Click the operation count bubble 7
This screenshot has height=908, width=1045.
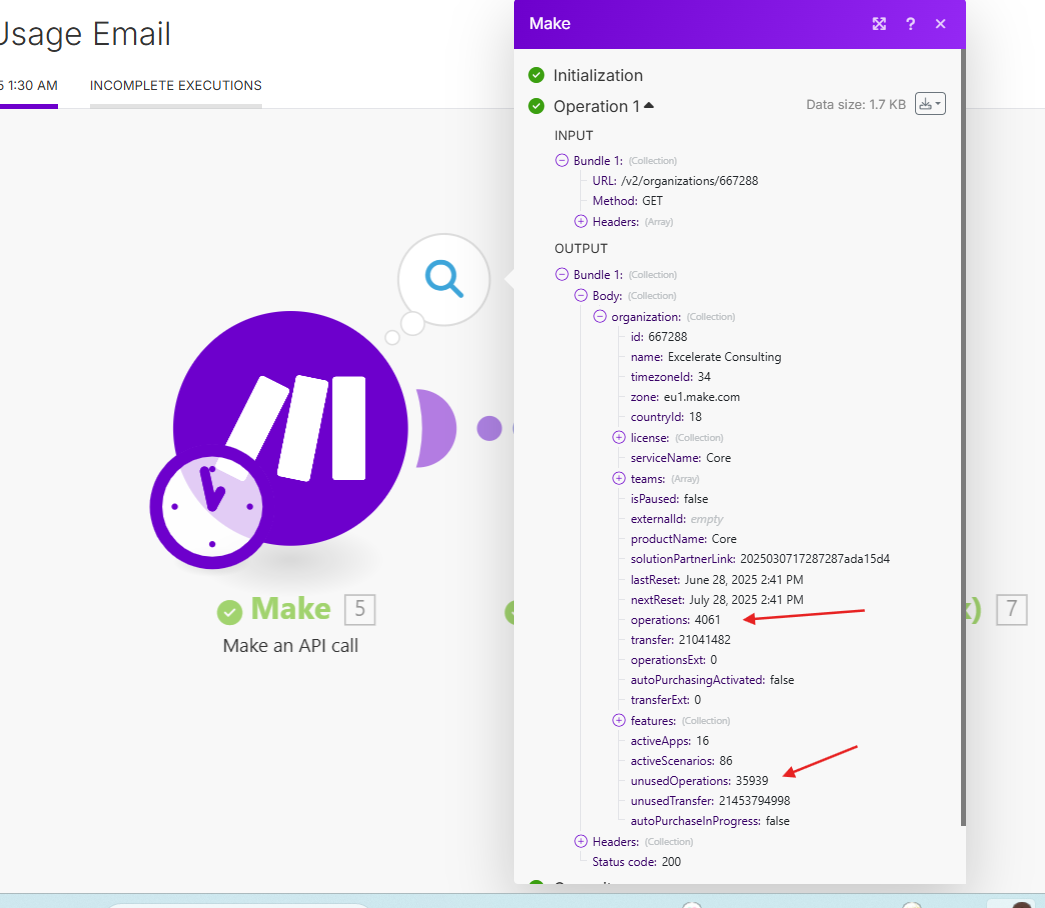[x=1012, y=609]
